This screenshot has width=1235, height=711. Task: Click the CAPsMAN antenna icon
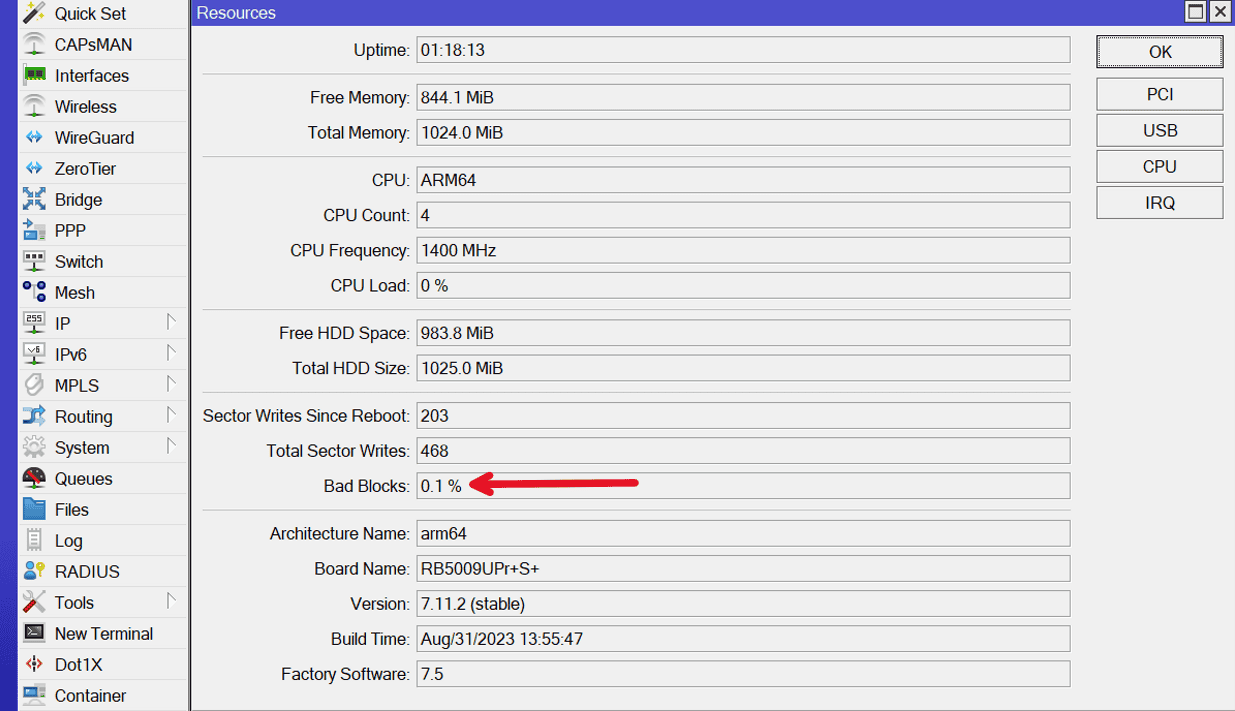point(34,45)
